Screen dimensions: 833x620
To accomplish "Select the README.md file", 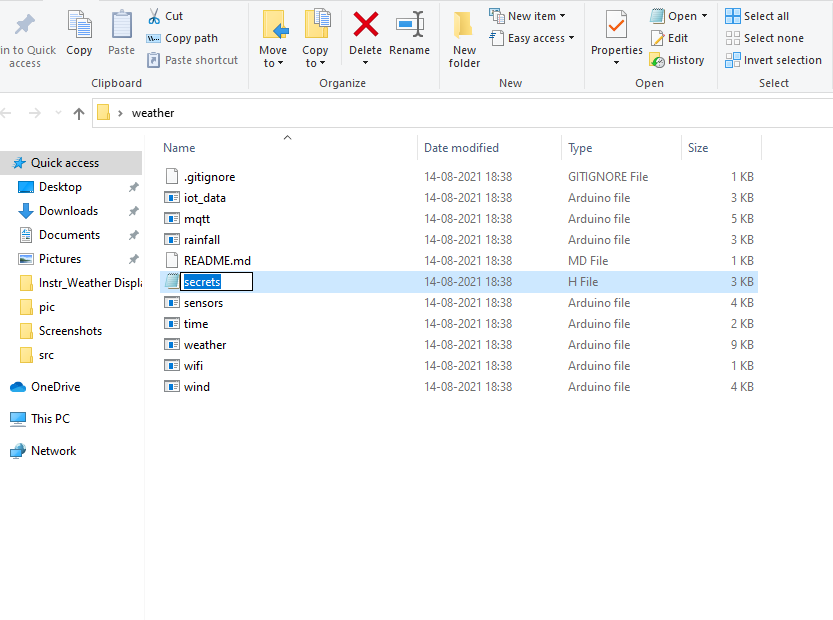I will 216,261.
